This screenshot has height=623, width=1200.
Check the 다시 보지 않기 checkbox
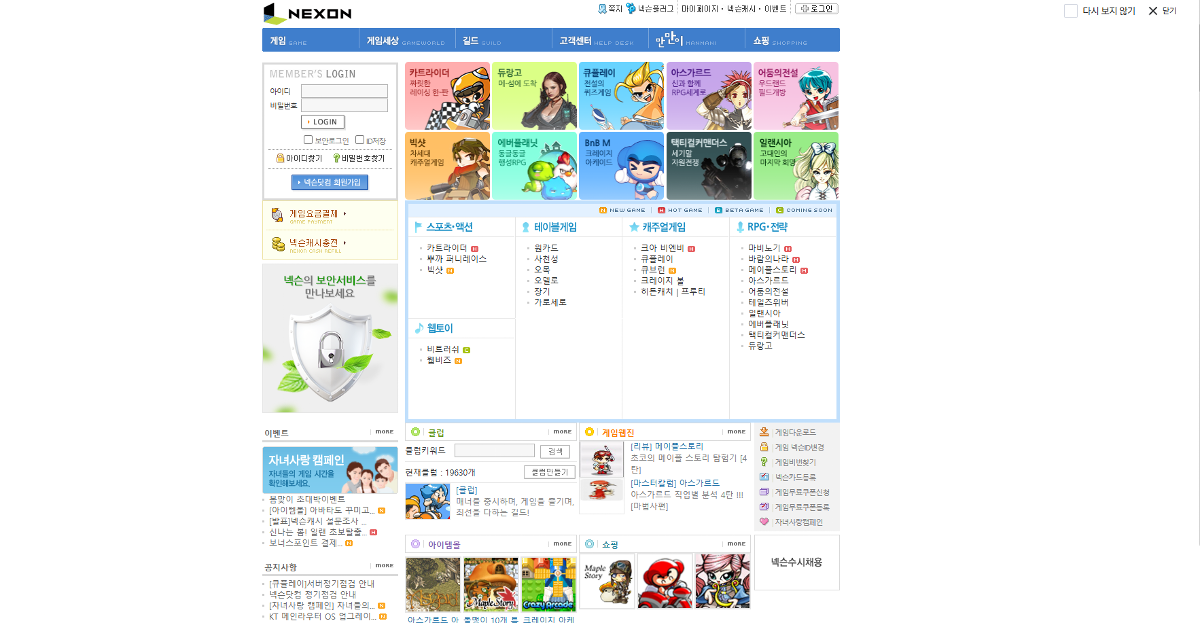[1071, 11]
